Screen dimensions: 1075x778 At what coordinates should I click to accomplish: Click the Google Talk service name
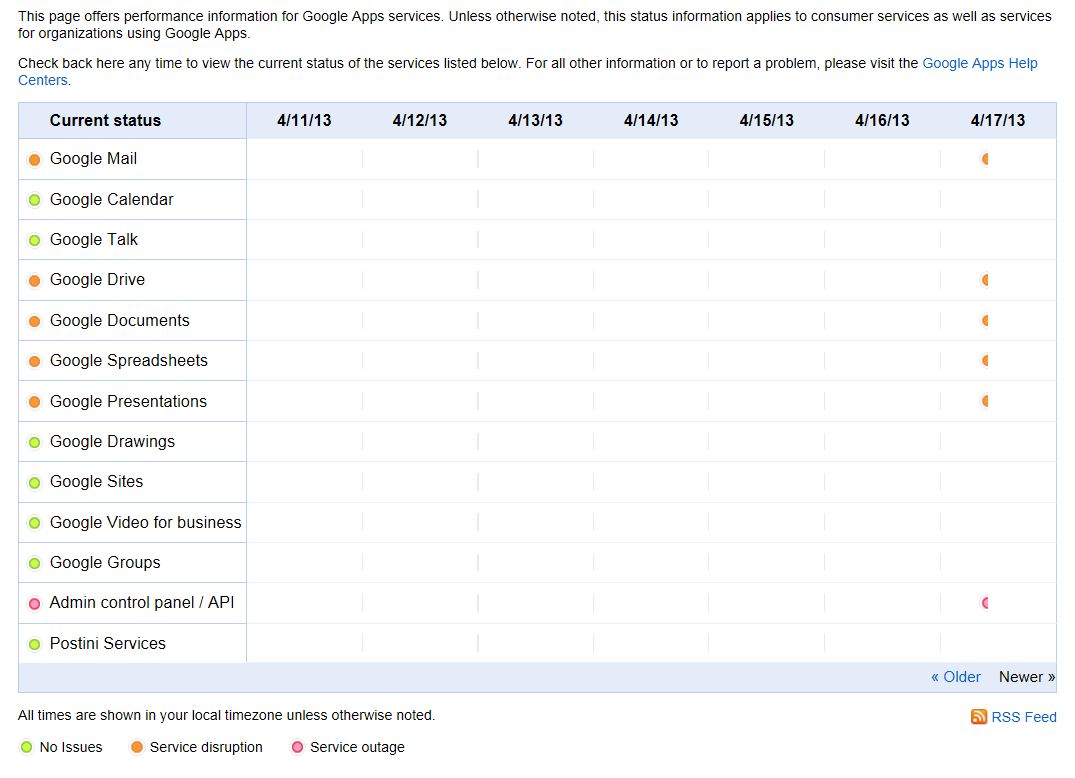click(94, 239)
